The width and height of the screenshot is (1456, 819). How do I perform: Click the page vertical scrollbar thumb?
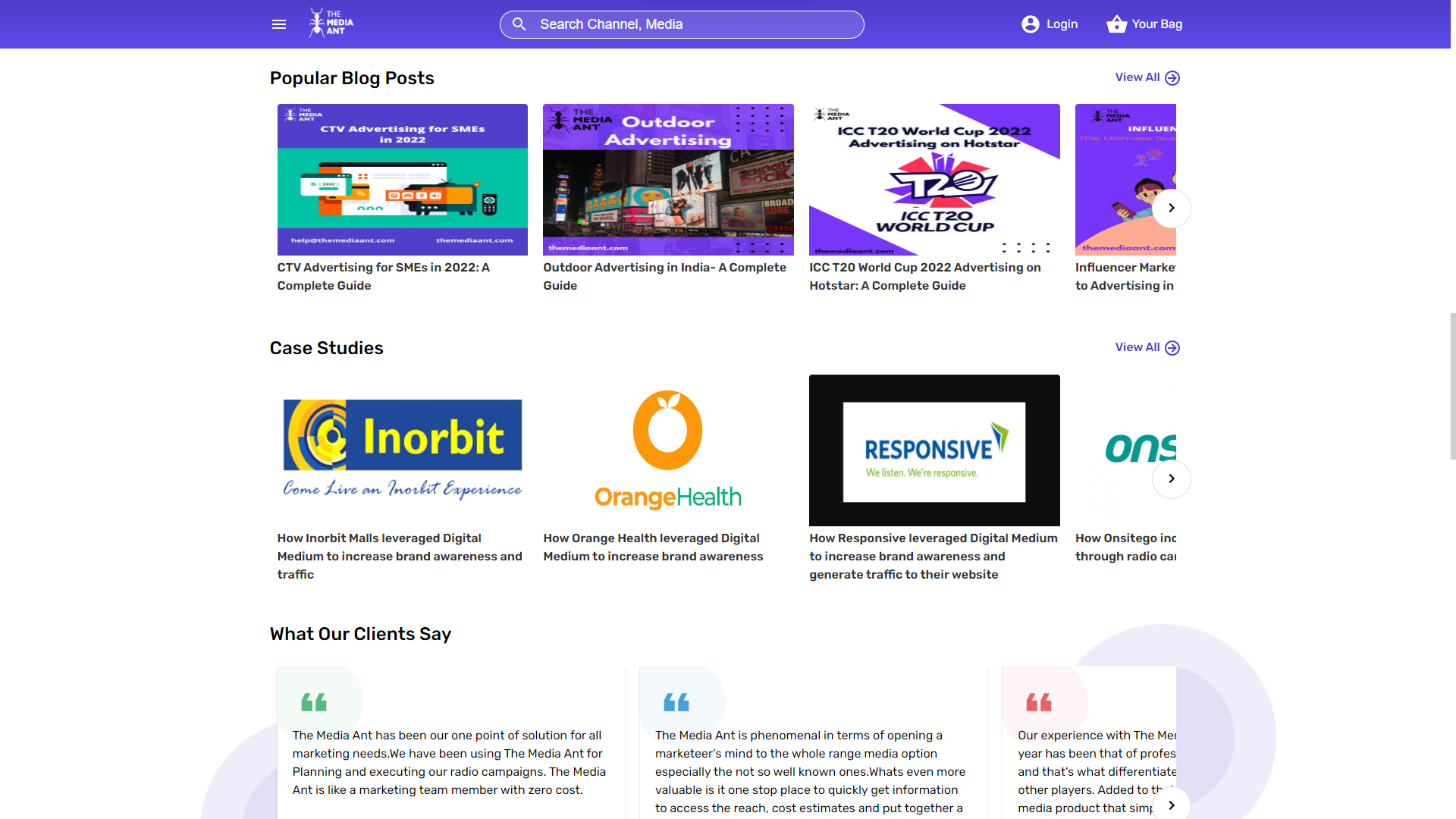click(1452, 385)
